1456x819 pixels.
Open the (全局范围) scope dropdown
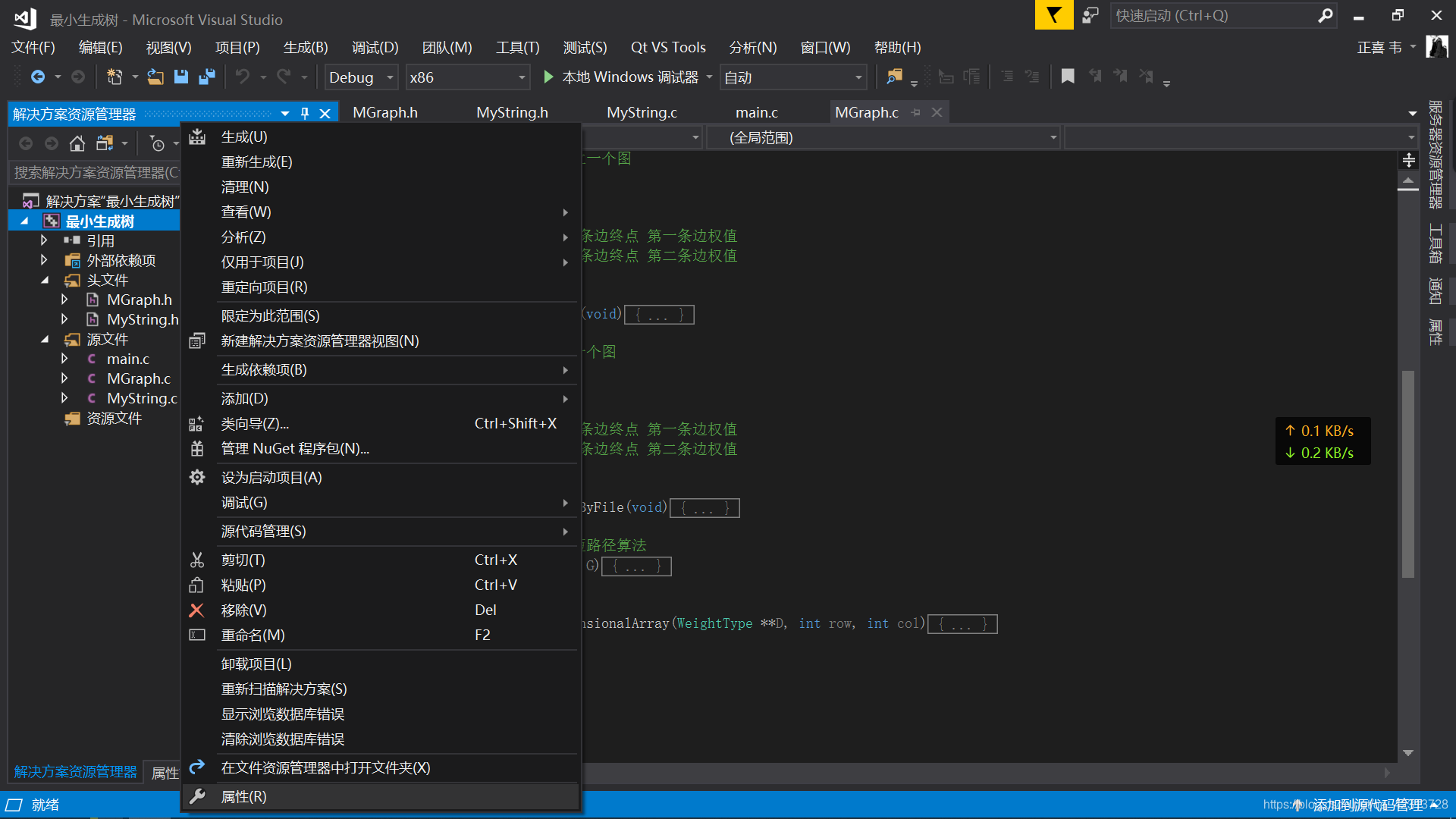coord(883,138)
